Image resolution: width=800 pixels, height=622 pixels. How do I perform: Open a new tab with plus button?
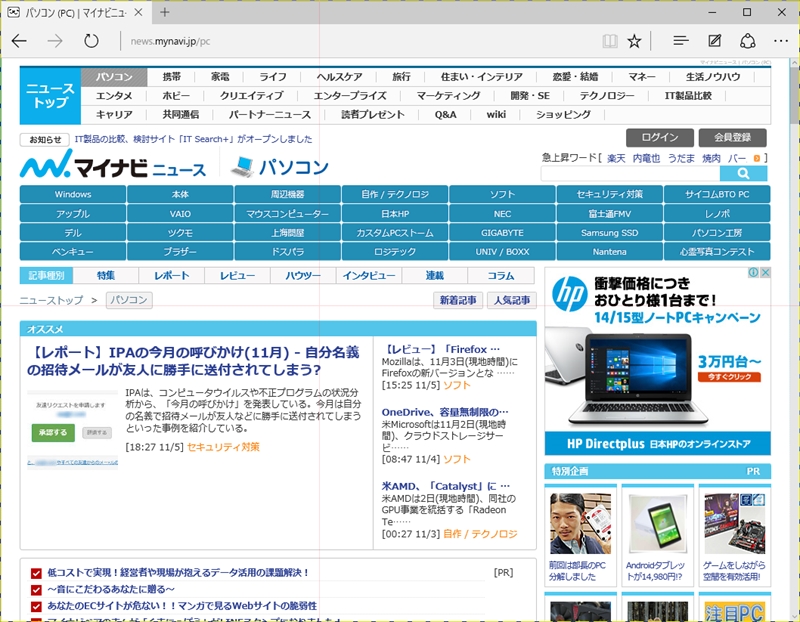(x=164, y=12)
